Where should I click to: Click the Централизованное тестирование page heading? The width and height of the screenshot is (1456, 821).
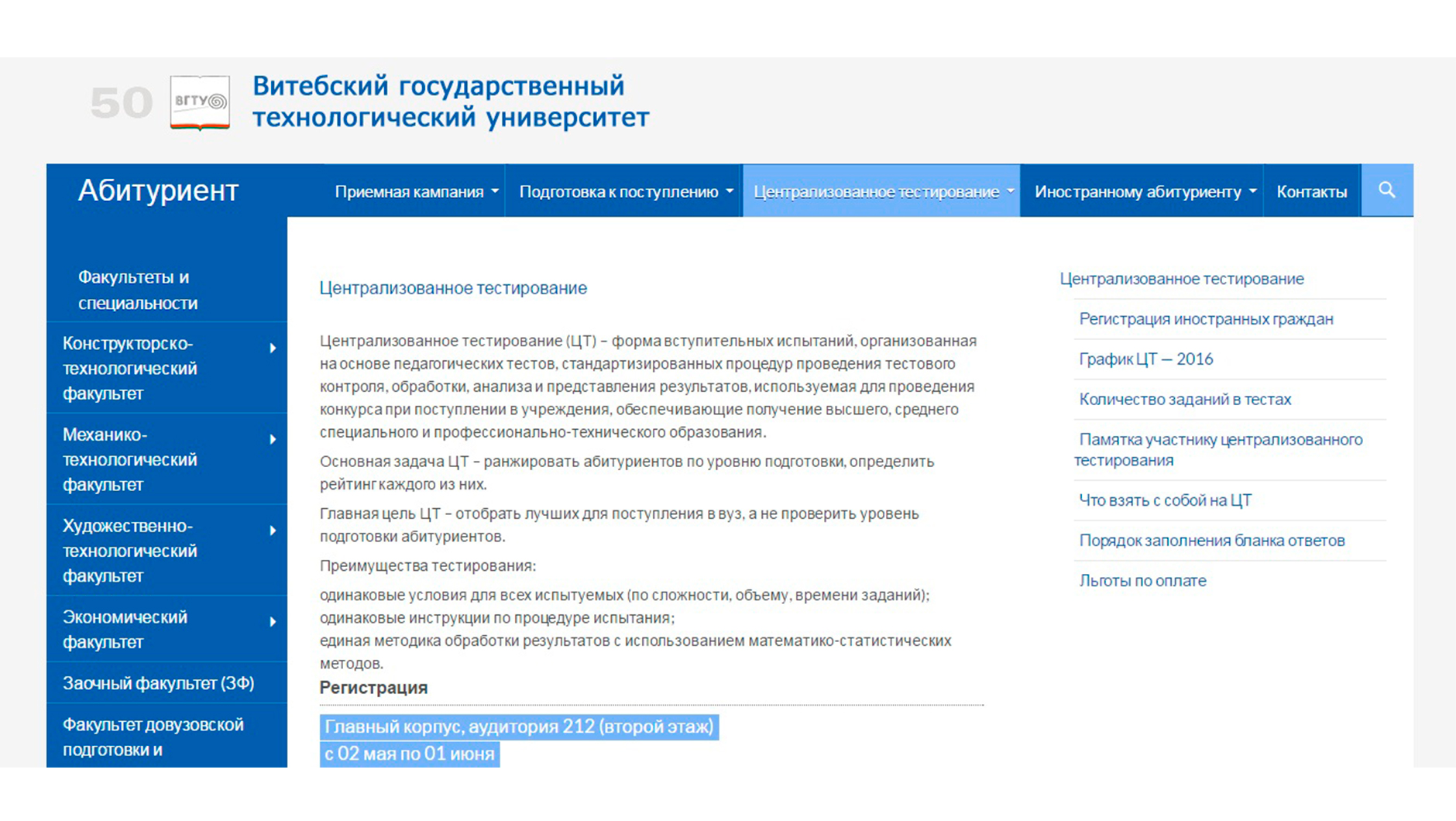[453, 288]
